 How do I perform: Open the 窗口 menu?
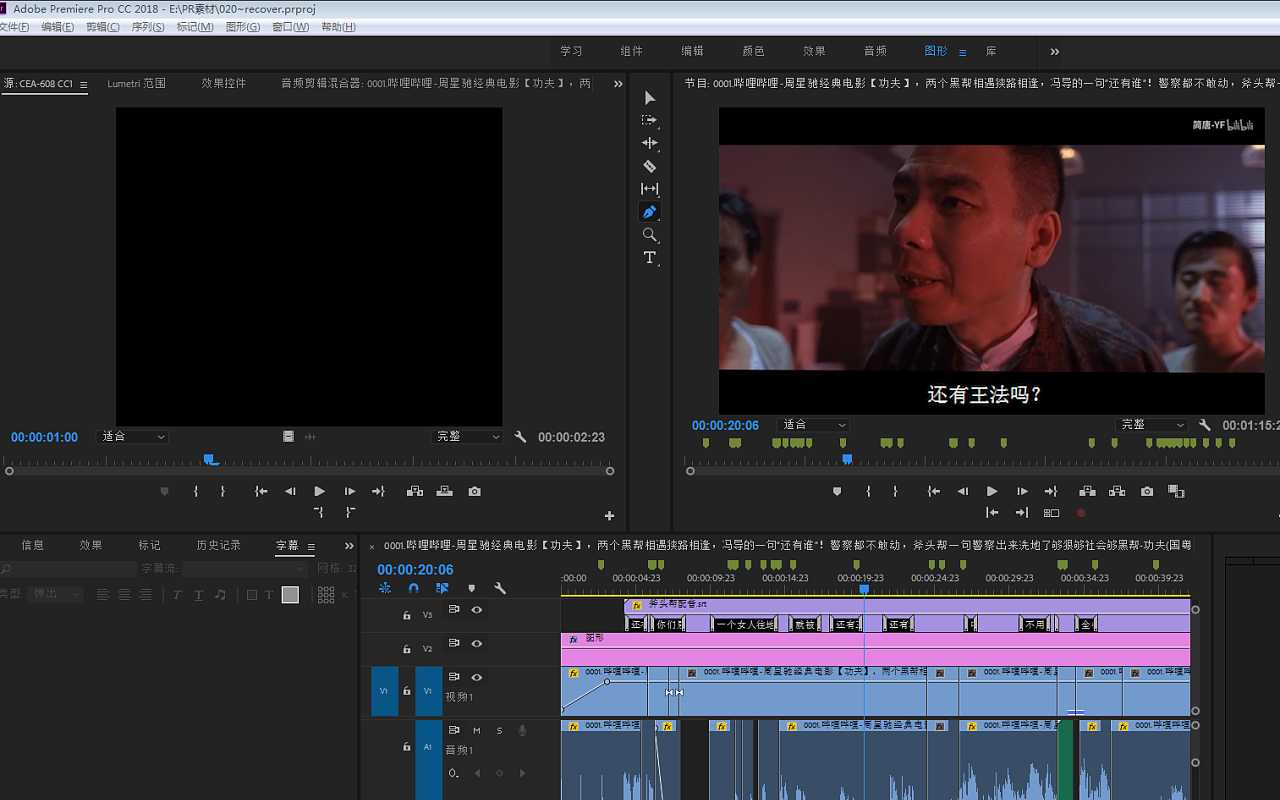point(290,27)
